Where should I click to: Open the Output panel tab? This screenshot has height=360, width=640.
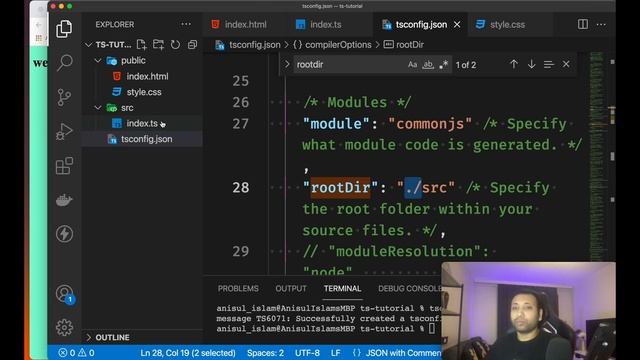pos(291,289)
